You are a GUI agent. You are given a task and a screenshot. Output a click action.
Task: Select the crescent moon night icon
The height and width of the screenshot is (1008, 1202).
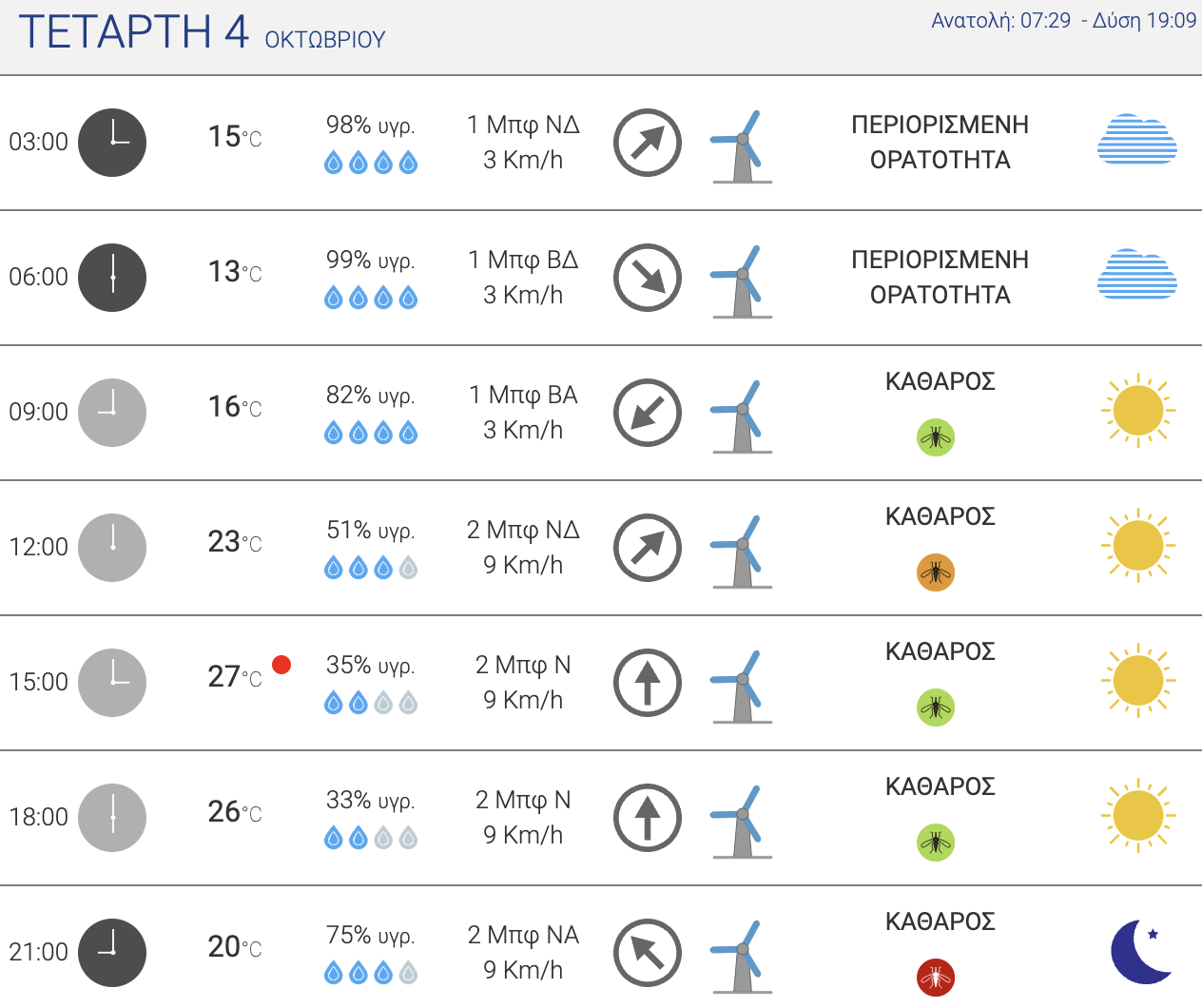click(x=1141, y=951)
